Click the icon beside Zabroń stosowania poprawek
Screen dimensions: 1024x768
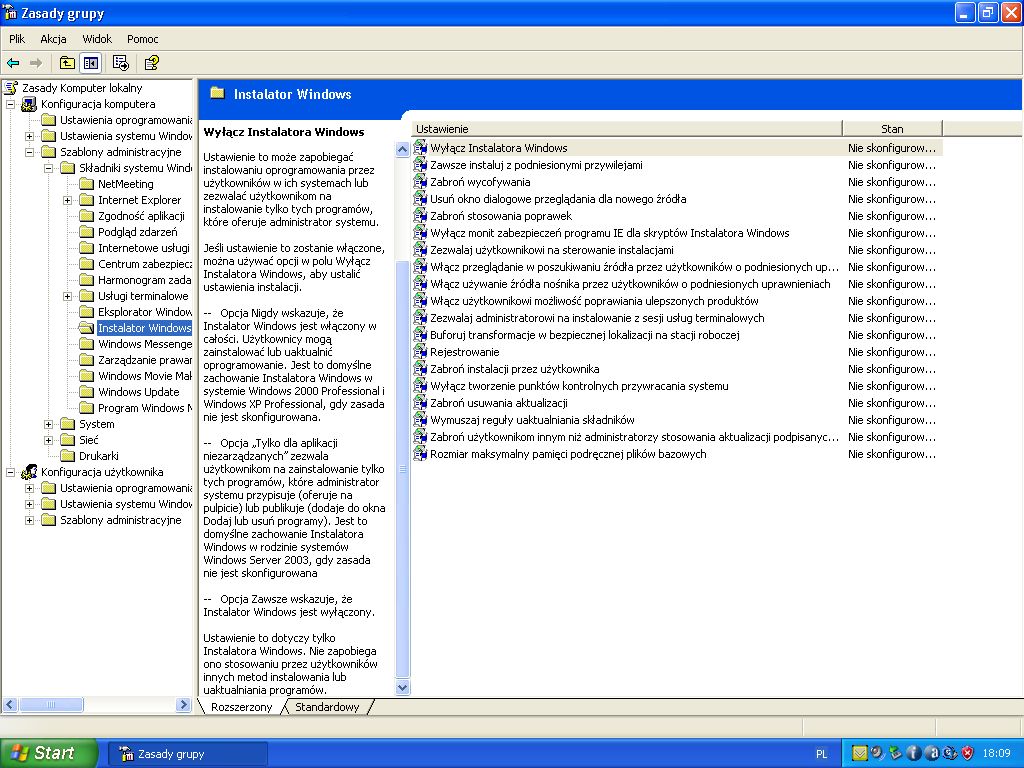[x=420, y=216]
